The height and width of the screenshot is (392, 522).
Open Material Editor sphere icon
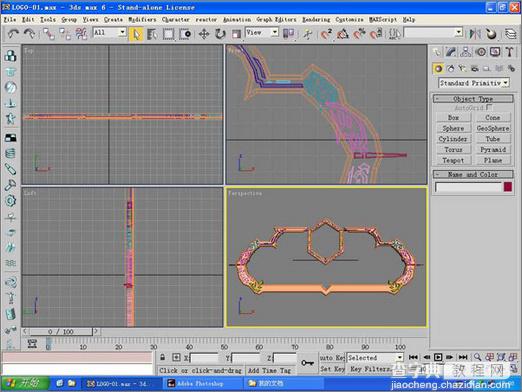point(491,34)
